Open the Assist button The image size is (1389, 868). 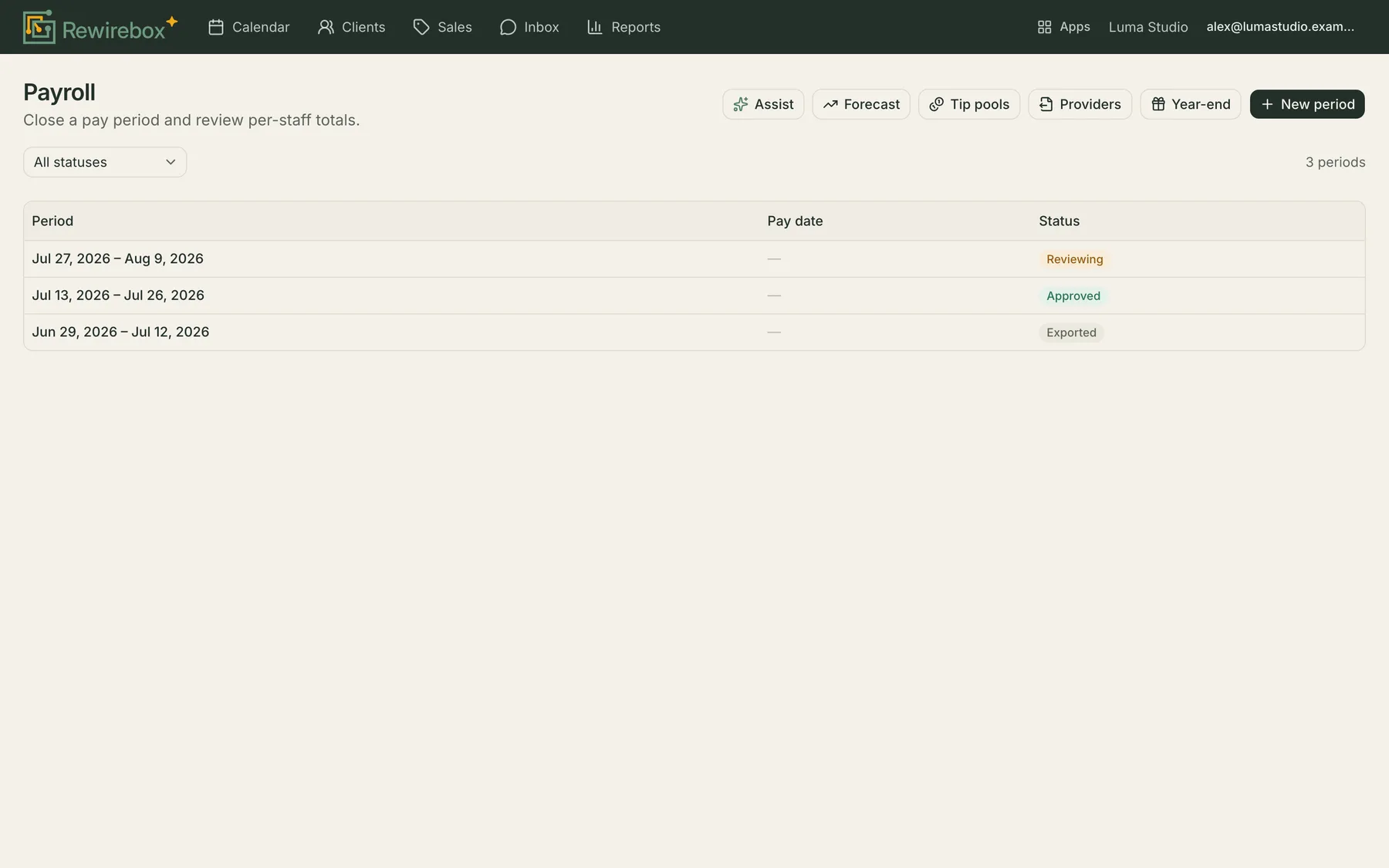(x=763, y=104)
